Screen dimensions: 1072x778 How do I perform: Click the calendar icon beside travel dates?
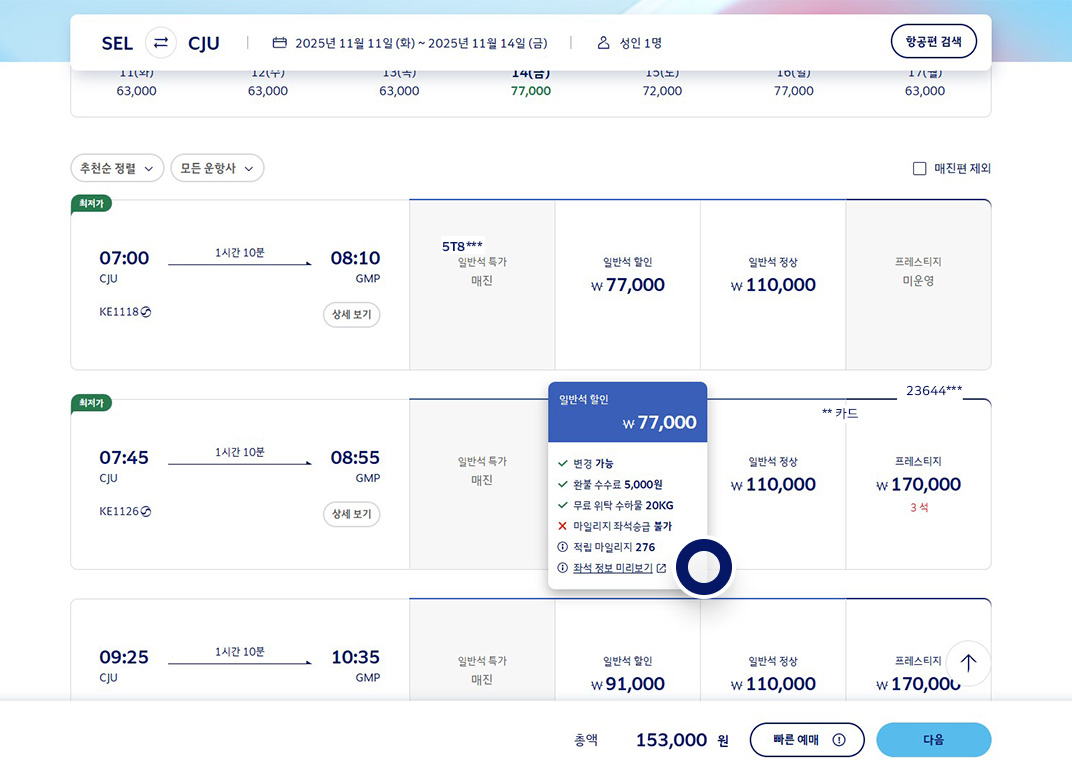click(x=280, y=43)
